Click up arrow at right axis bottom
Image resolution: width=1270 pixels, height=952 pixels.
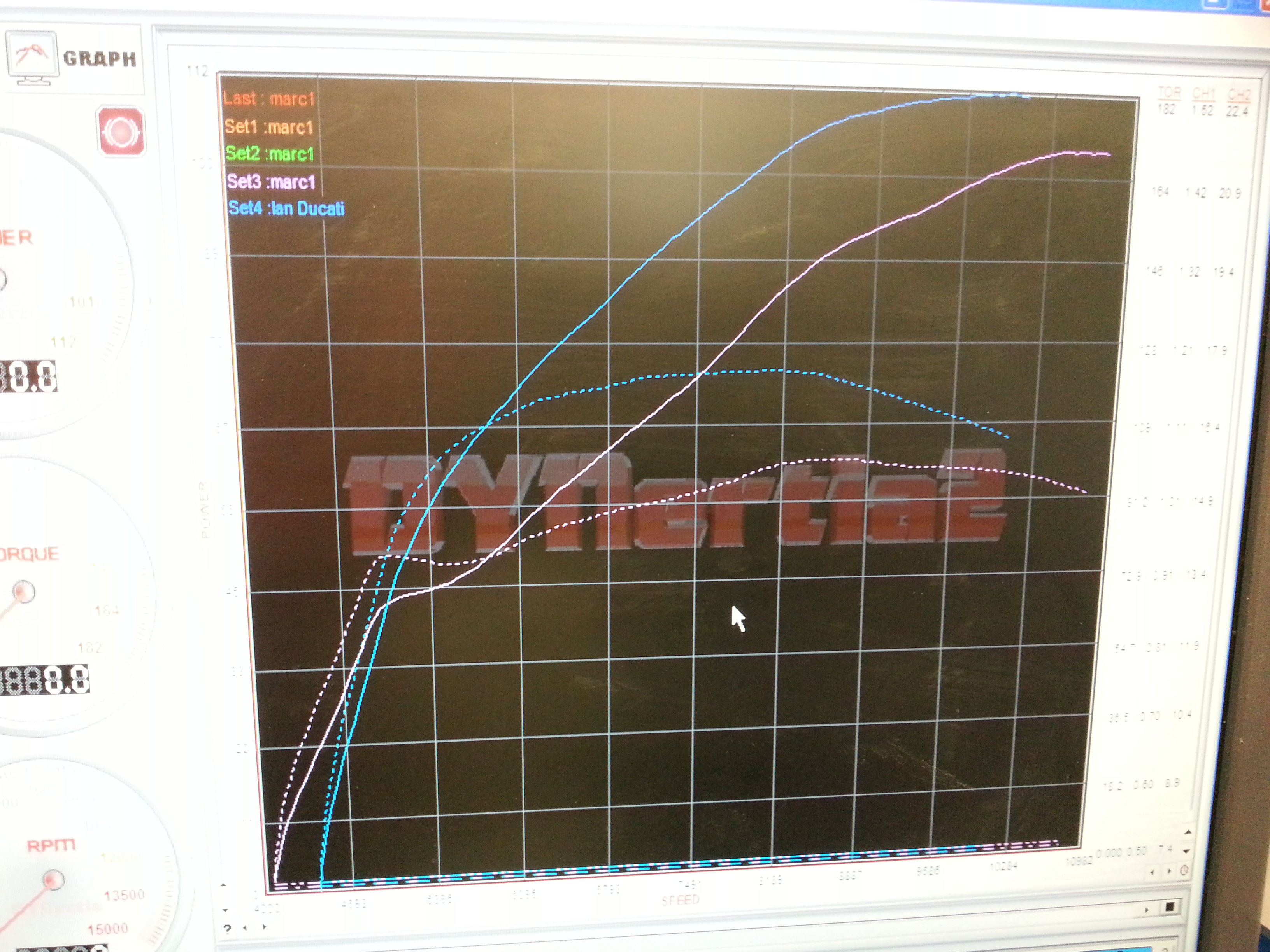pos(1188,831)
